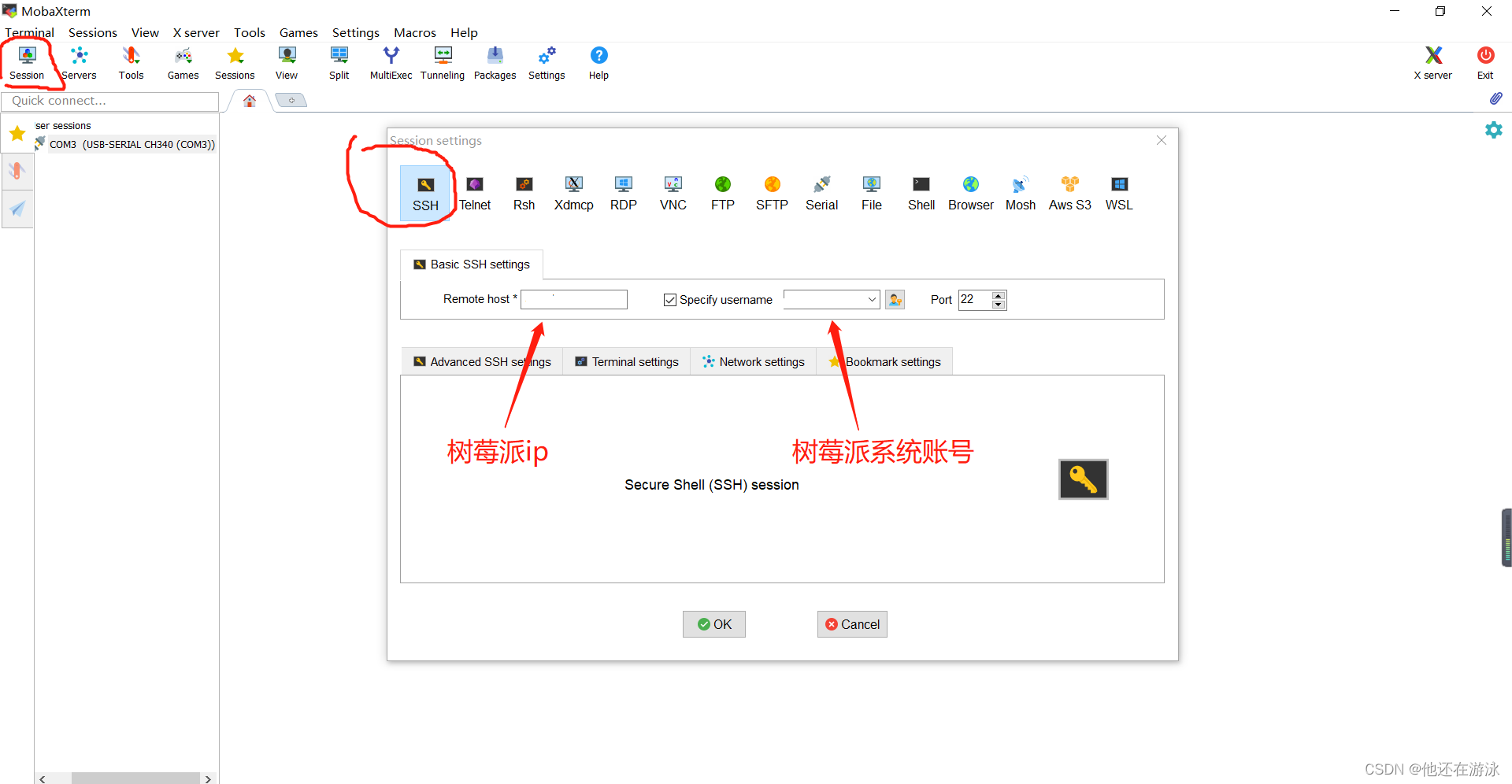Image resolution: width=1512 pixels, height=784 pixels.
Task: Open the Basic SSH settings tab
Action: 472,264
